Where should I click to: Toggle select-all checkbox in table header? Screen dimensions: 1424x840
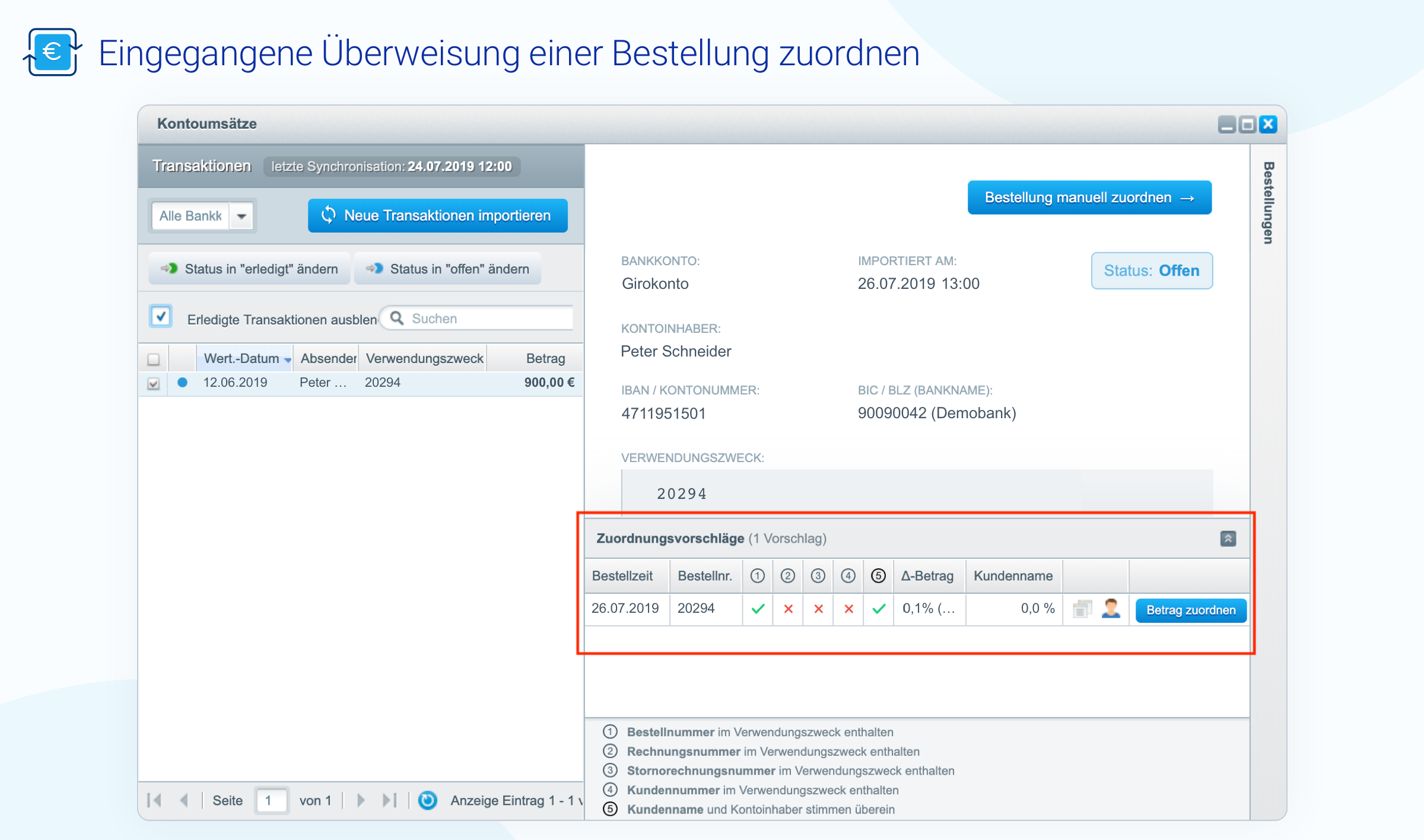click(x=154, y=359)
